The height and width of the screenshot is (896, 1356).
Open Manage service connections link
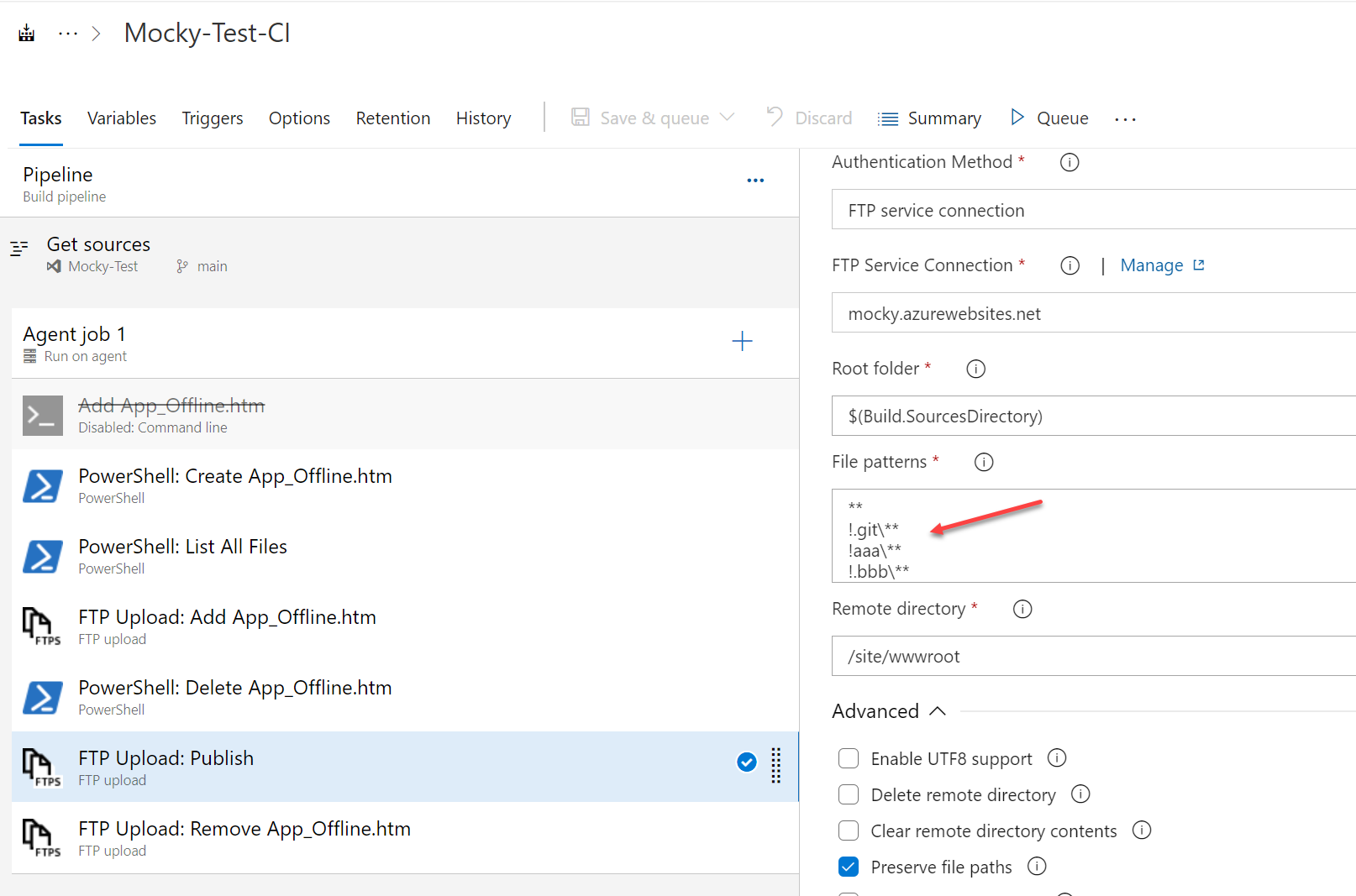(x=1162, y=265)
